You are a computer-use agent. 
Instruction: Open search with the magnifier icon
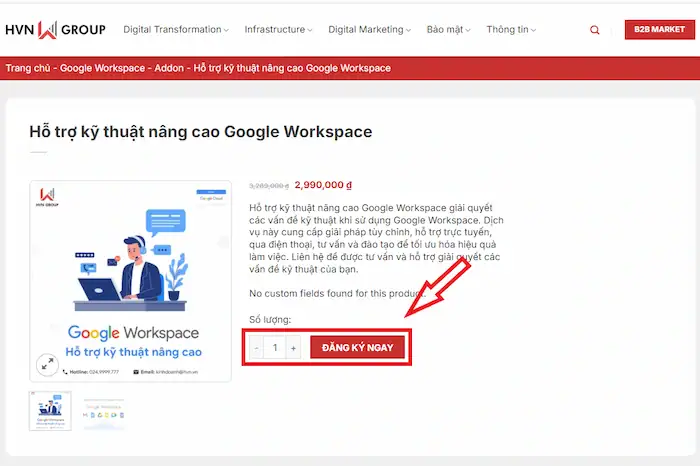coord(595,30)
